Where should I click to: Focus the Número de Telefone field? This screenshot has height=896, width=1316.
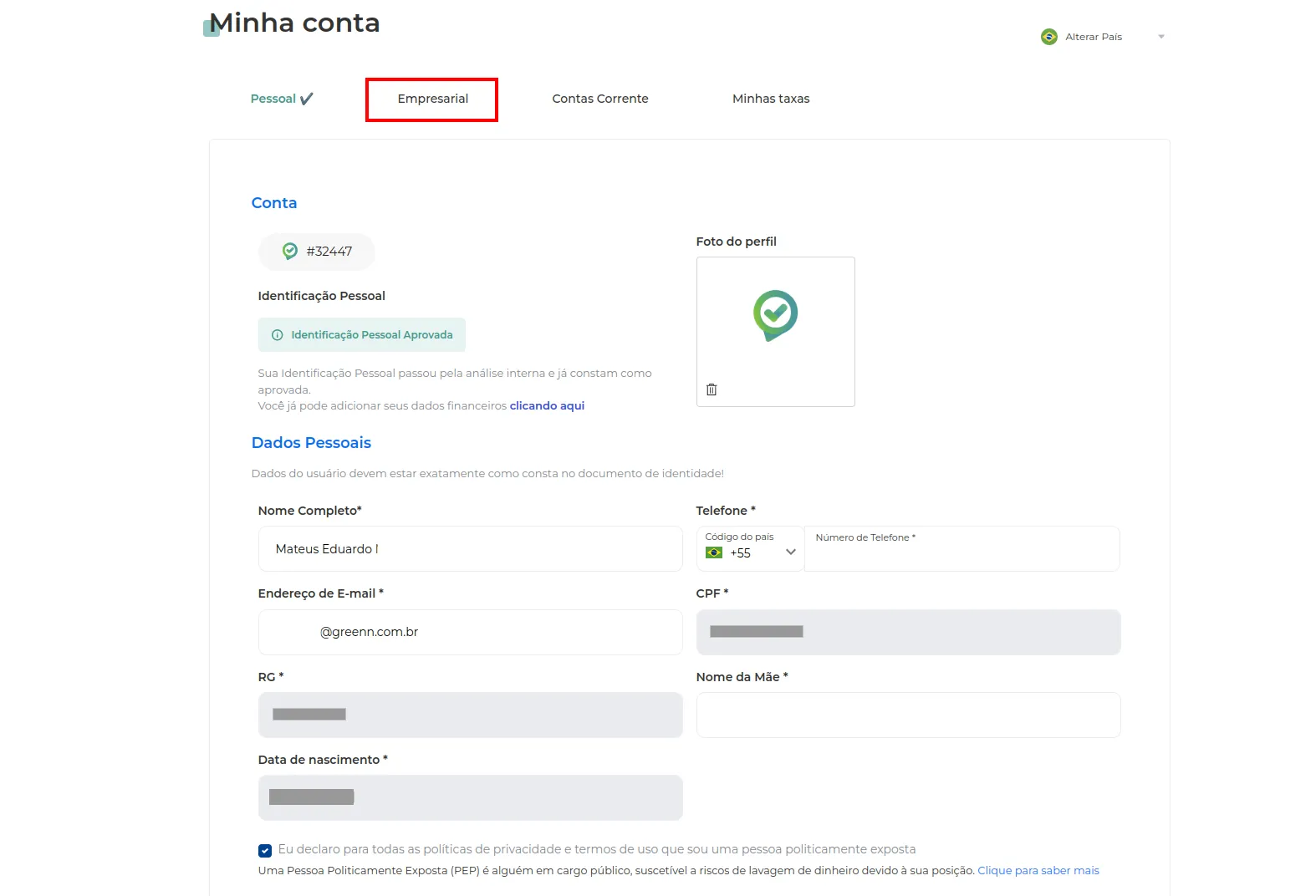pos(961,549)
